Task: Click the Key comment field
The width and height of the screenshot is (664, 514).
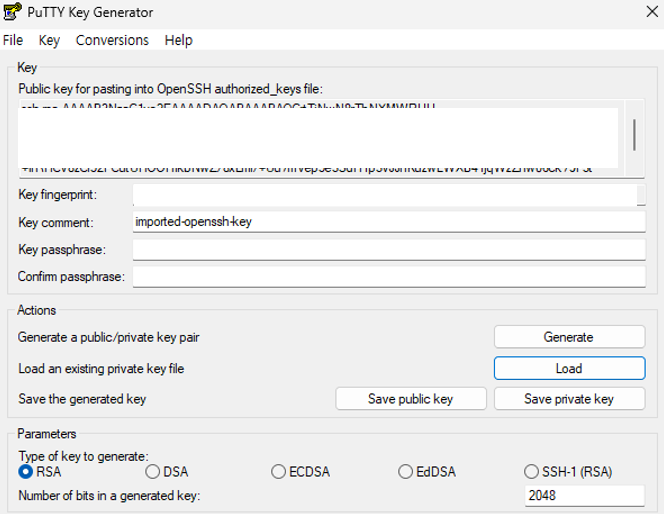Action: coord(389,222)
